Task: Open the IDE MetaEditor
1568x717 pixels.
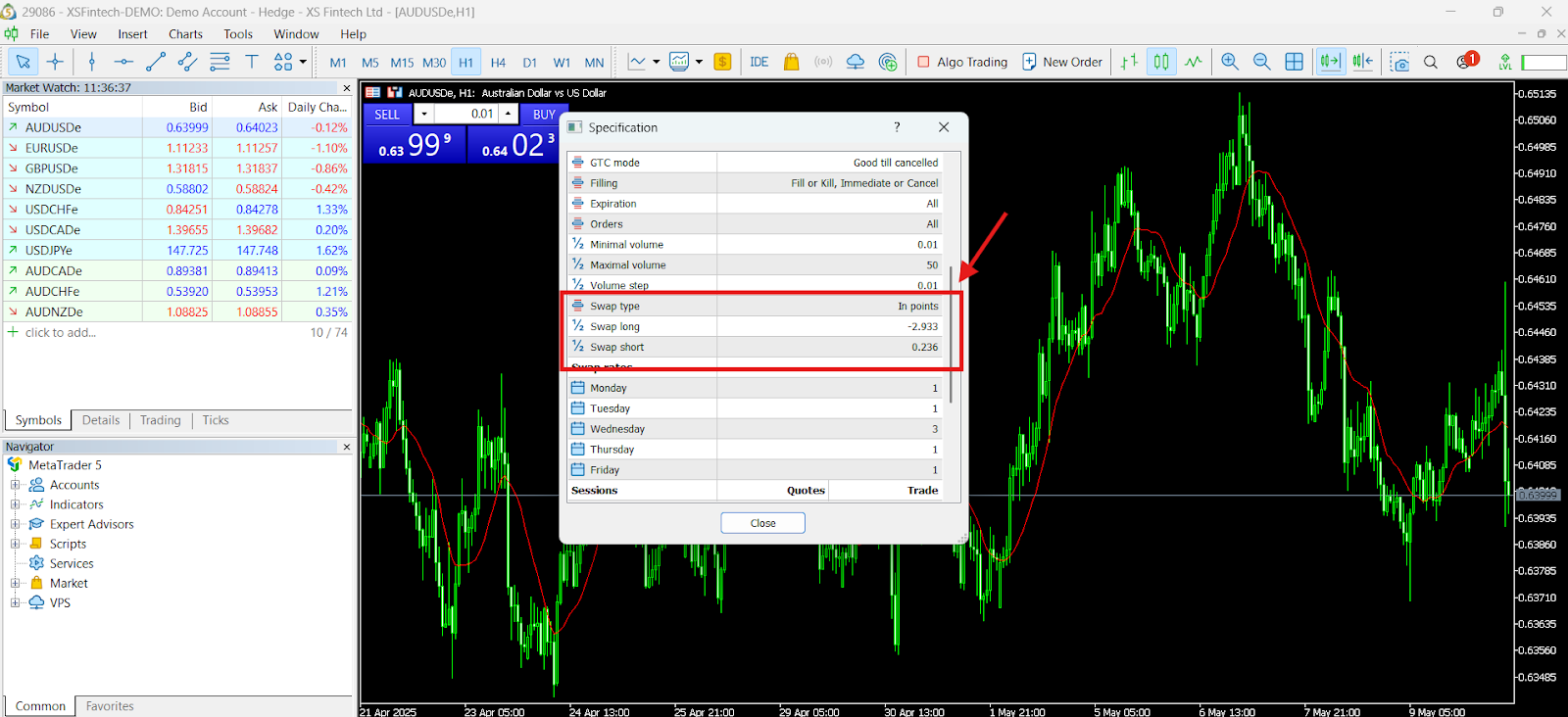Action: point(759,62)
